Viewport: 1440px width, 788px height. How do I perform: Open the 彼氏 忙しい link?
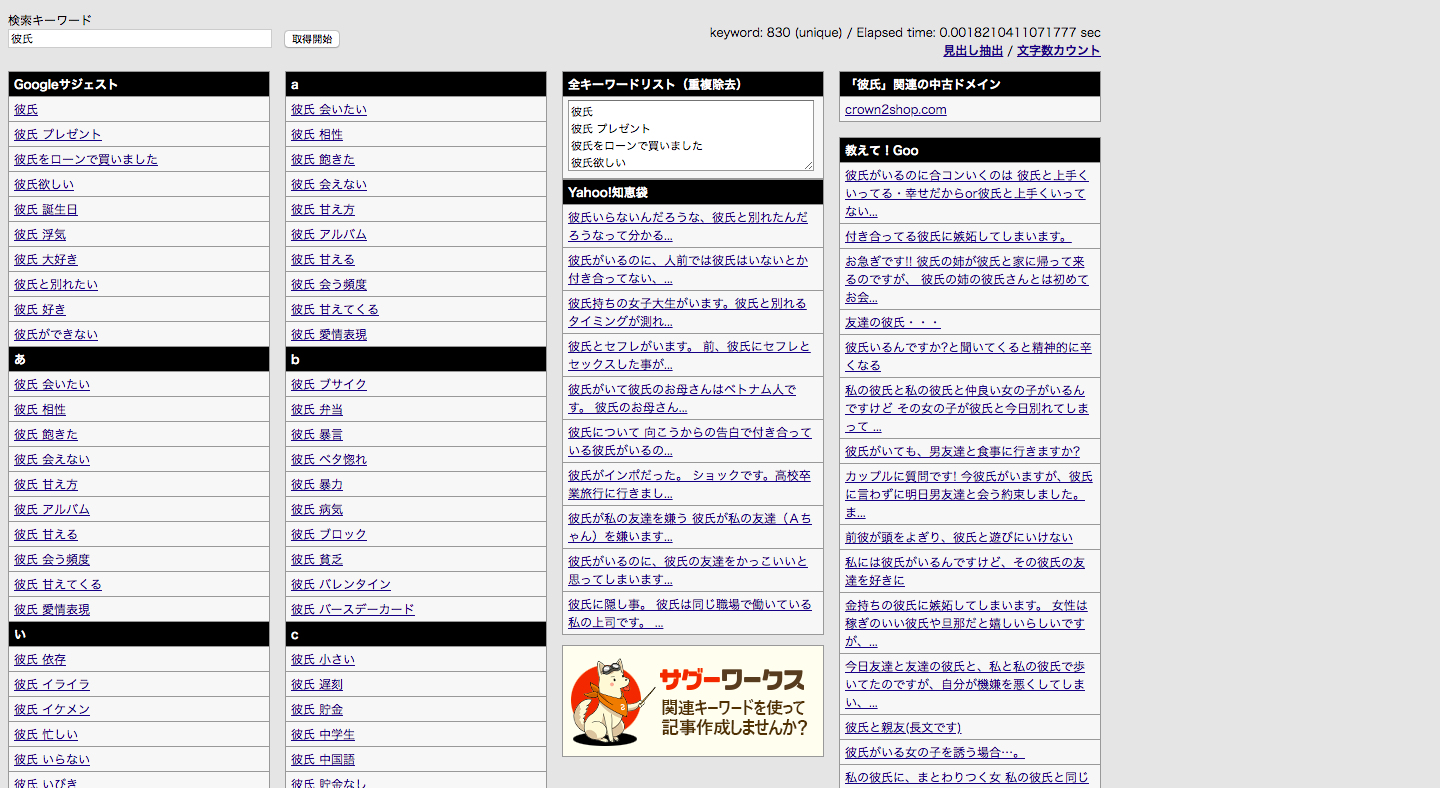(46, 734)
